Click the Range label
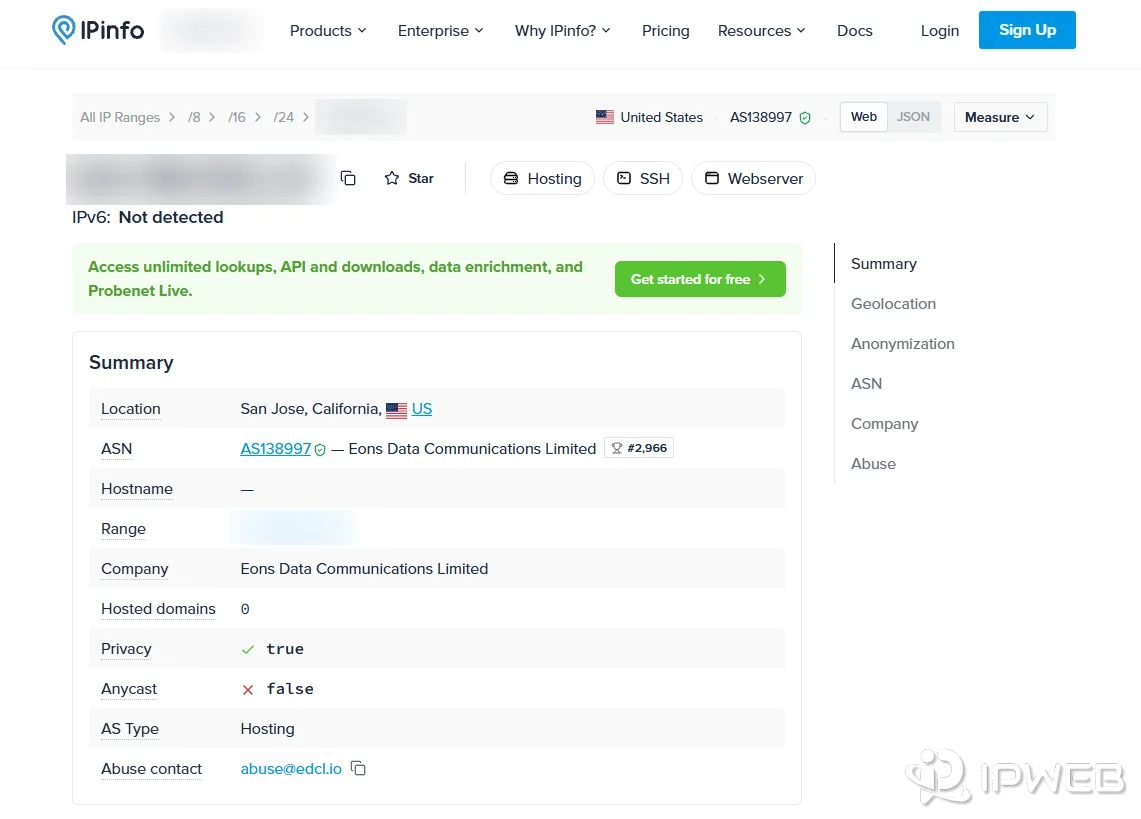This screenshot has width=1141, height=819. click(x=123, y=529)
